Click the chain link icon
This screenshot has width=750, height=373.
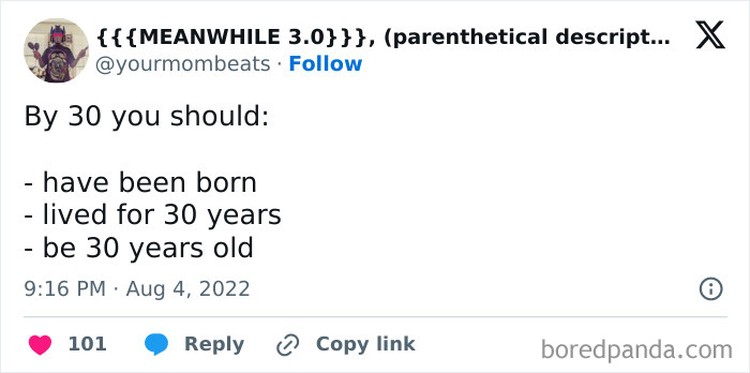(x=288, y=345)
